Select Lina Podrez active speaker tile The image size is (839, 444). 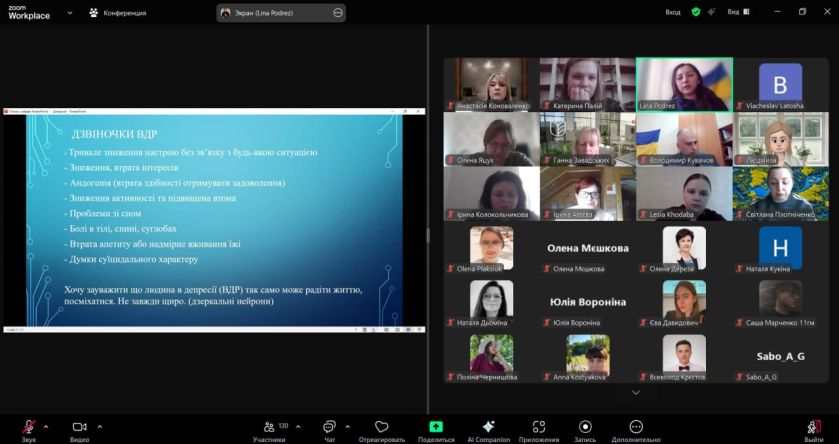point(684,85)
